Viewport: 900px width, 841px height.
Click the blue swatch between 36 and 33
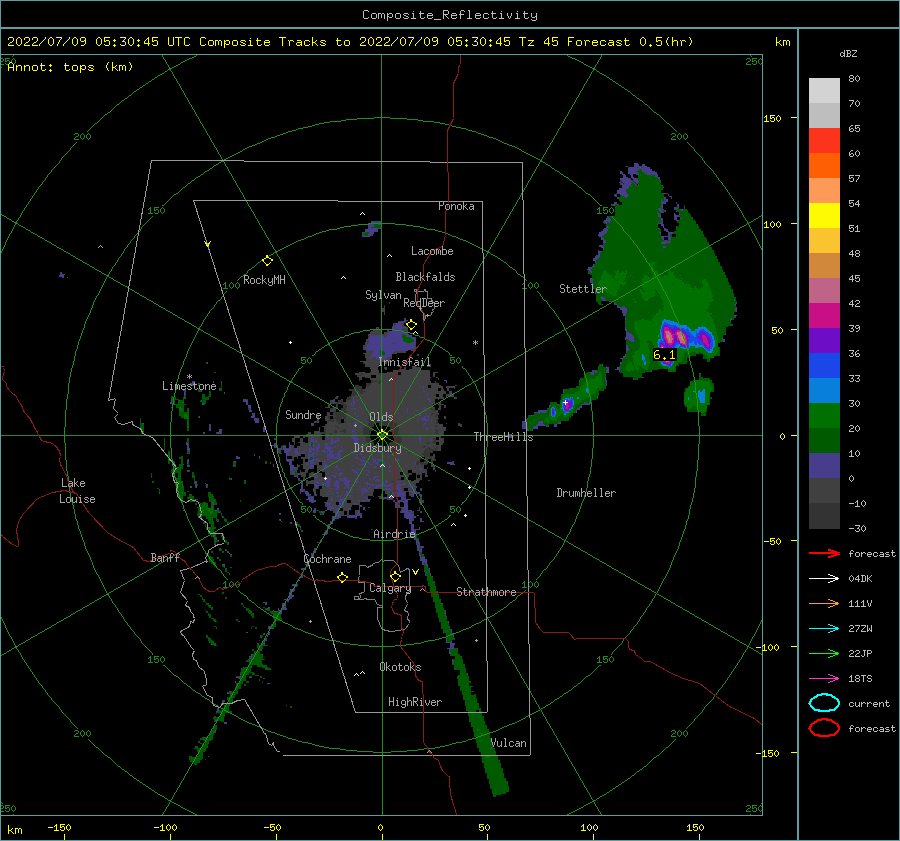coord(824,366)
